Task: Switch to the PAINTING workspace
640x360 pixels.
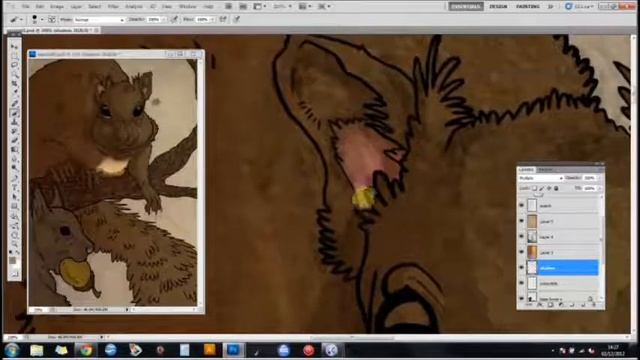Action: 528,7
